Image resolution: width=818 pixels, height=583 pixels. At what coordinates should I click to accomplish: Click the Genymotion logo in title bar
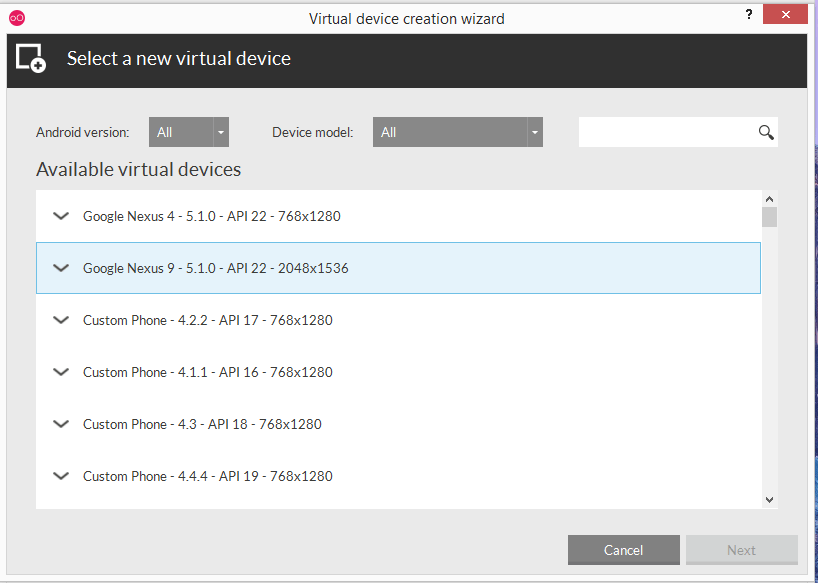(17, 17)
